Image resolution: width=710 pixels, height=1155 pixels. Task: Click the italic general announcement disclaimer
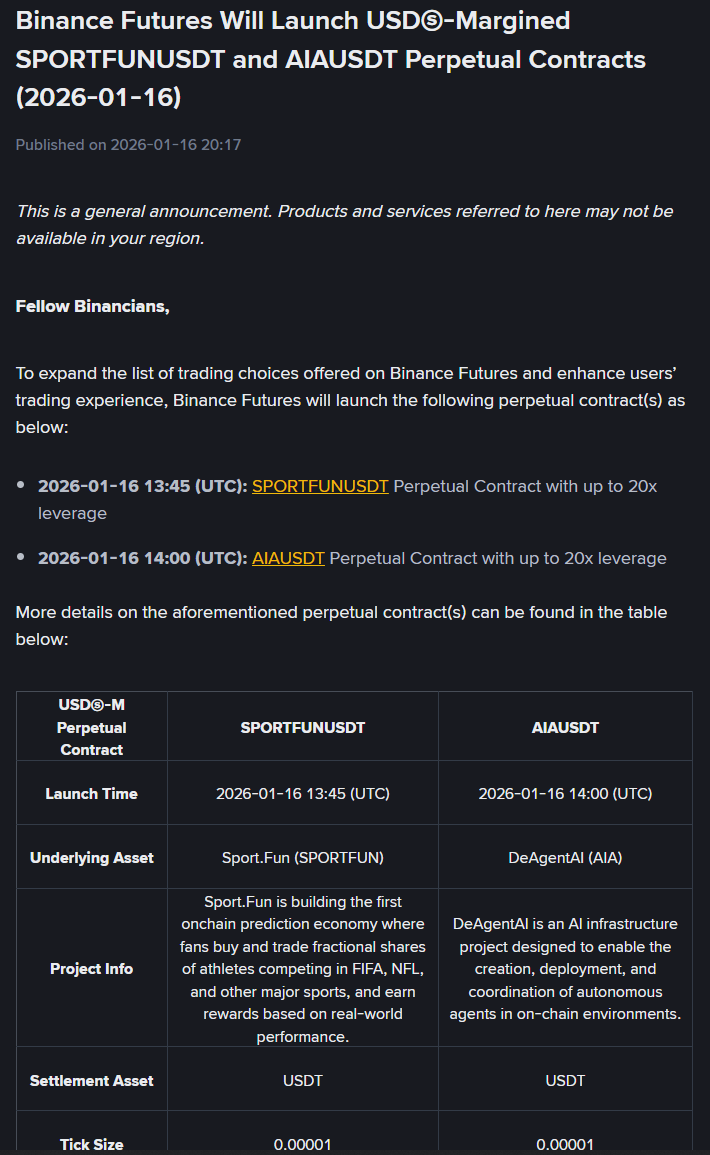pyautogui.click(x=344, y=225)
